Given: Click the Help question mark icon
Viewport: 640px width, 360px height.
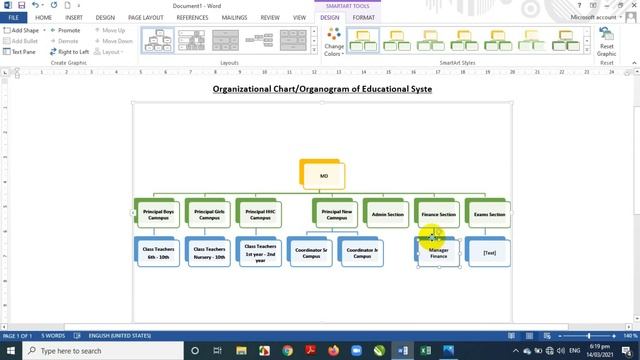Looking at the screenshot, I should (579, 5).
